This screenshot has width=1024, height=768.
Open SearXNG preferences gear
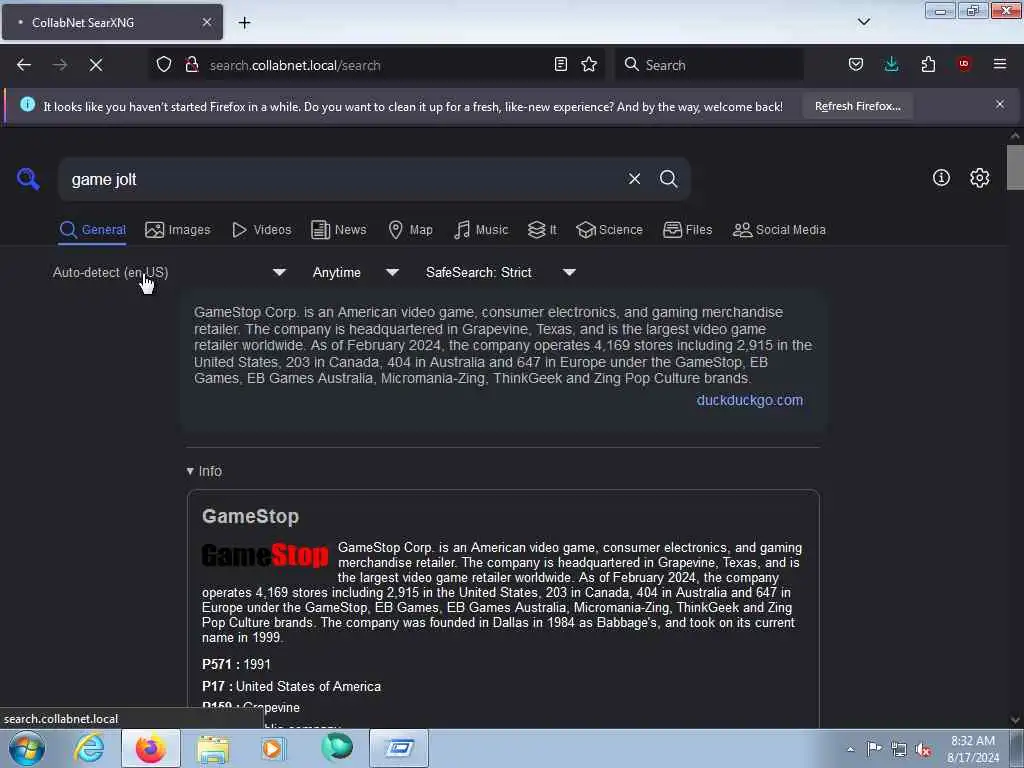click(x=979, y=178)
